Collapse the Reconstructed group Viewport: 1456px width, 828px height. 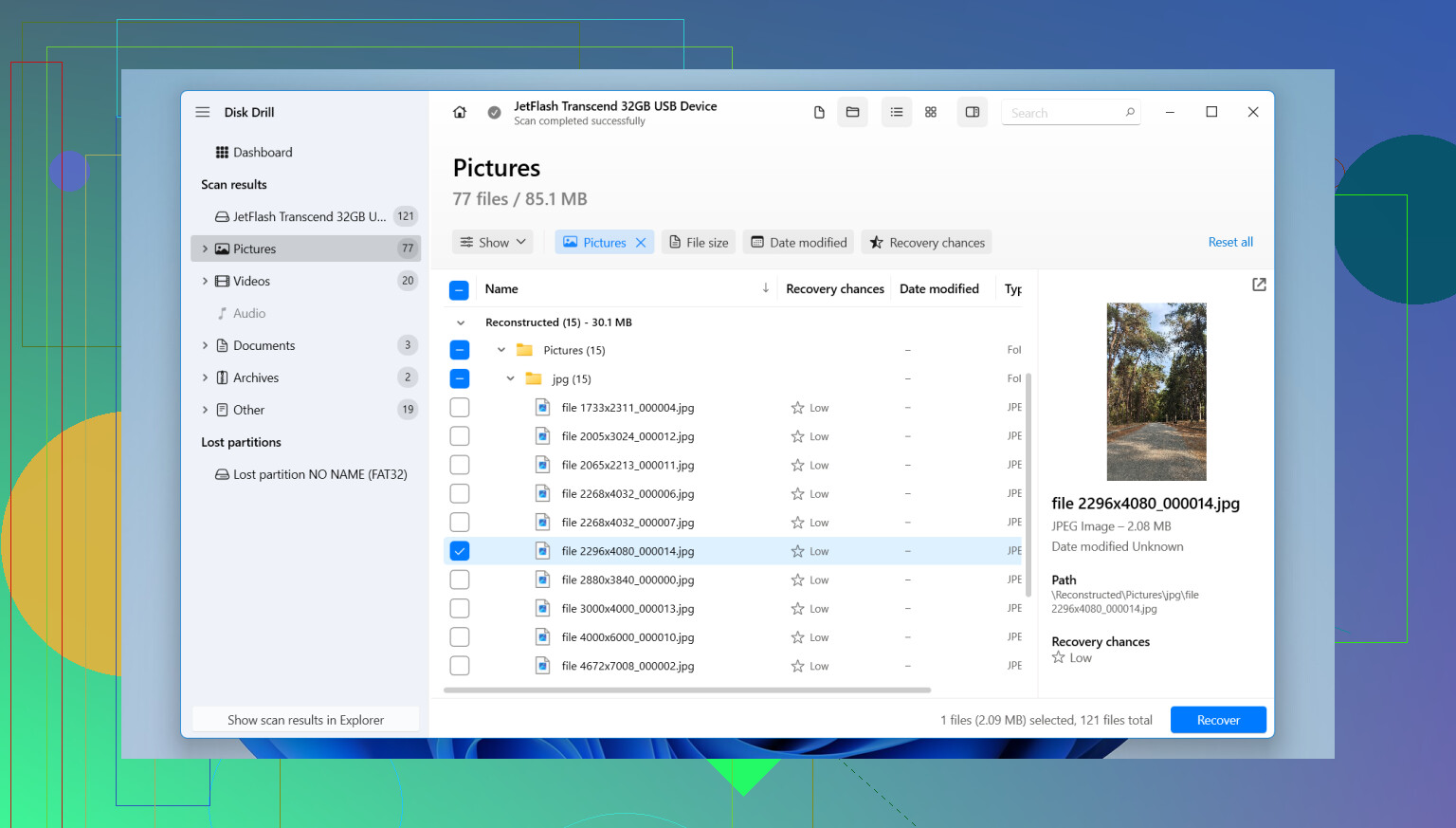point(461,322)
